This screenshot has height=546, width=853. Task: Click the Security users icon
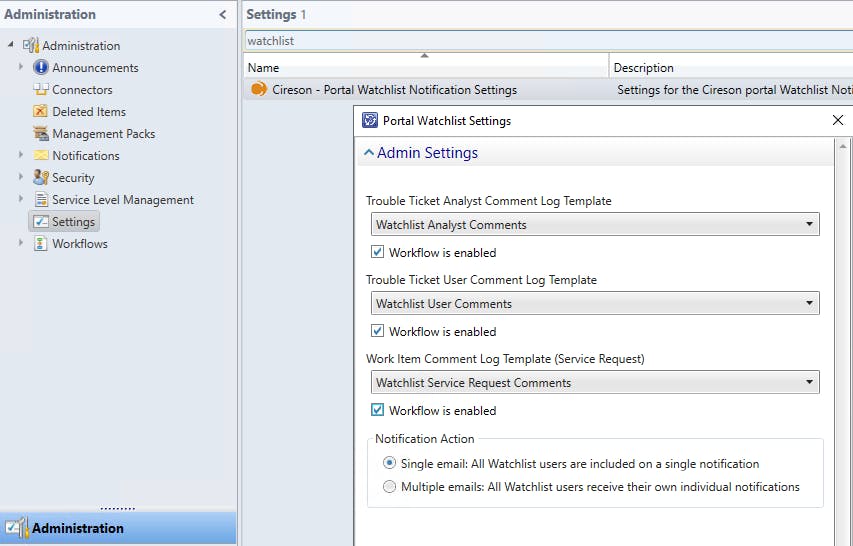click(41, 178)
